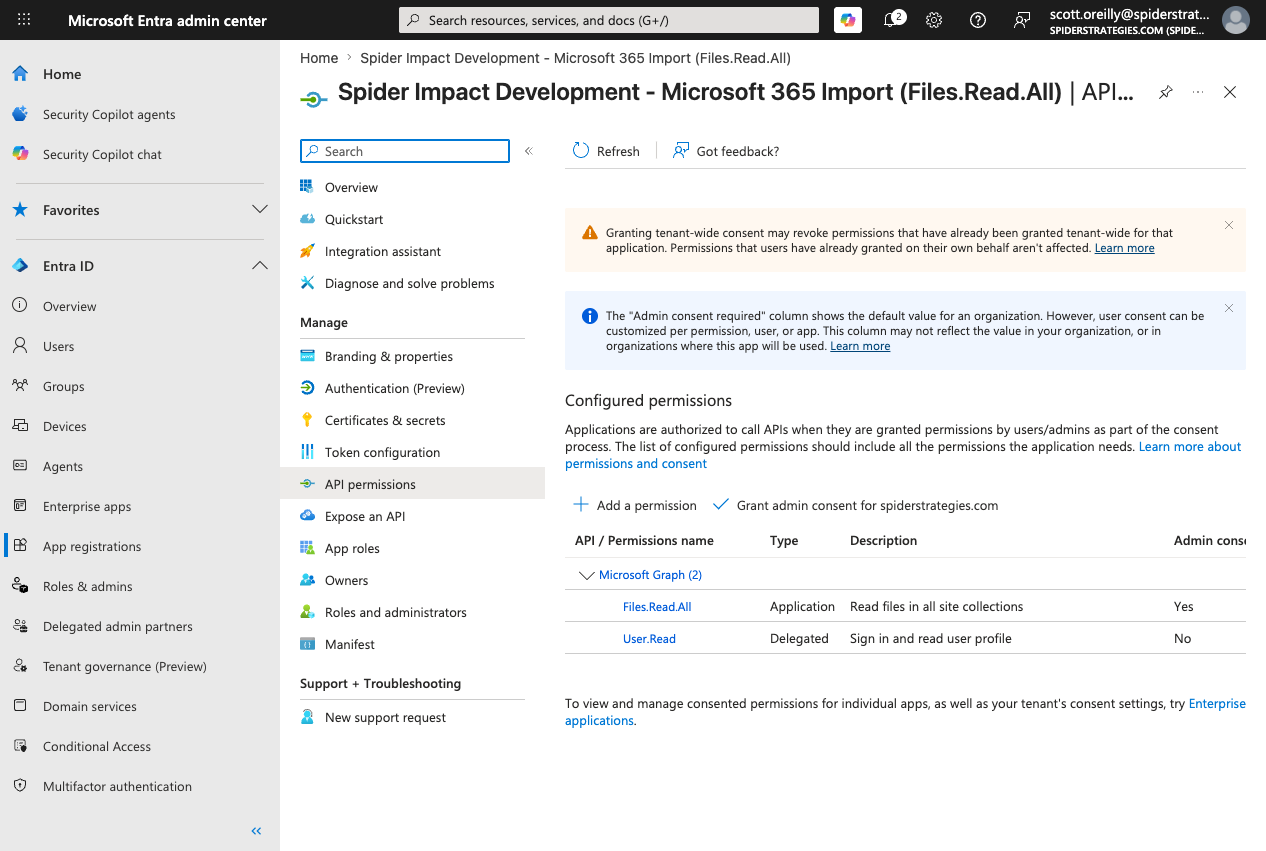The width and height of the screenshot is (1266, 851).
Task: Open Authentication (Preview)
Action: coord(395,388)
